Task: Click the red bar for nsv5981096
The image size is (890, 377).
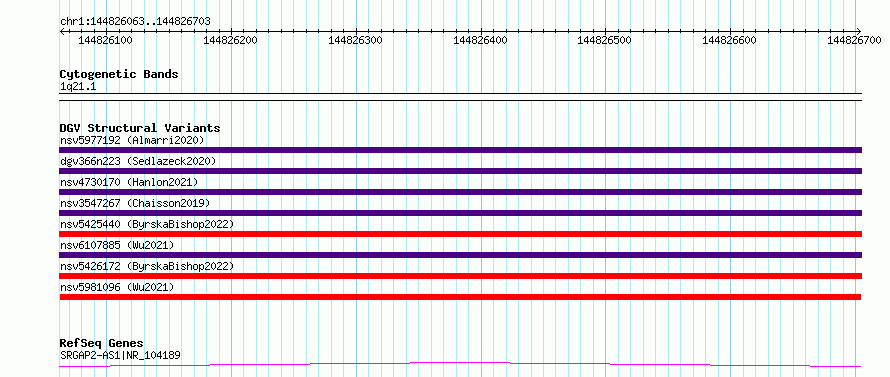Action: tap(460, 297)
